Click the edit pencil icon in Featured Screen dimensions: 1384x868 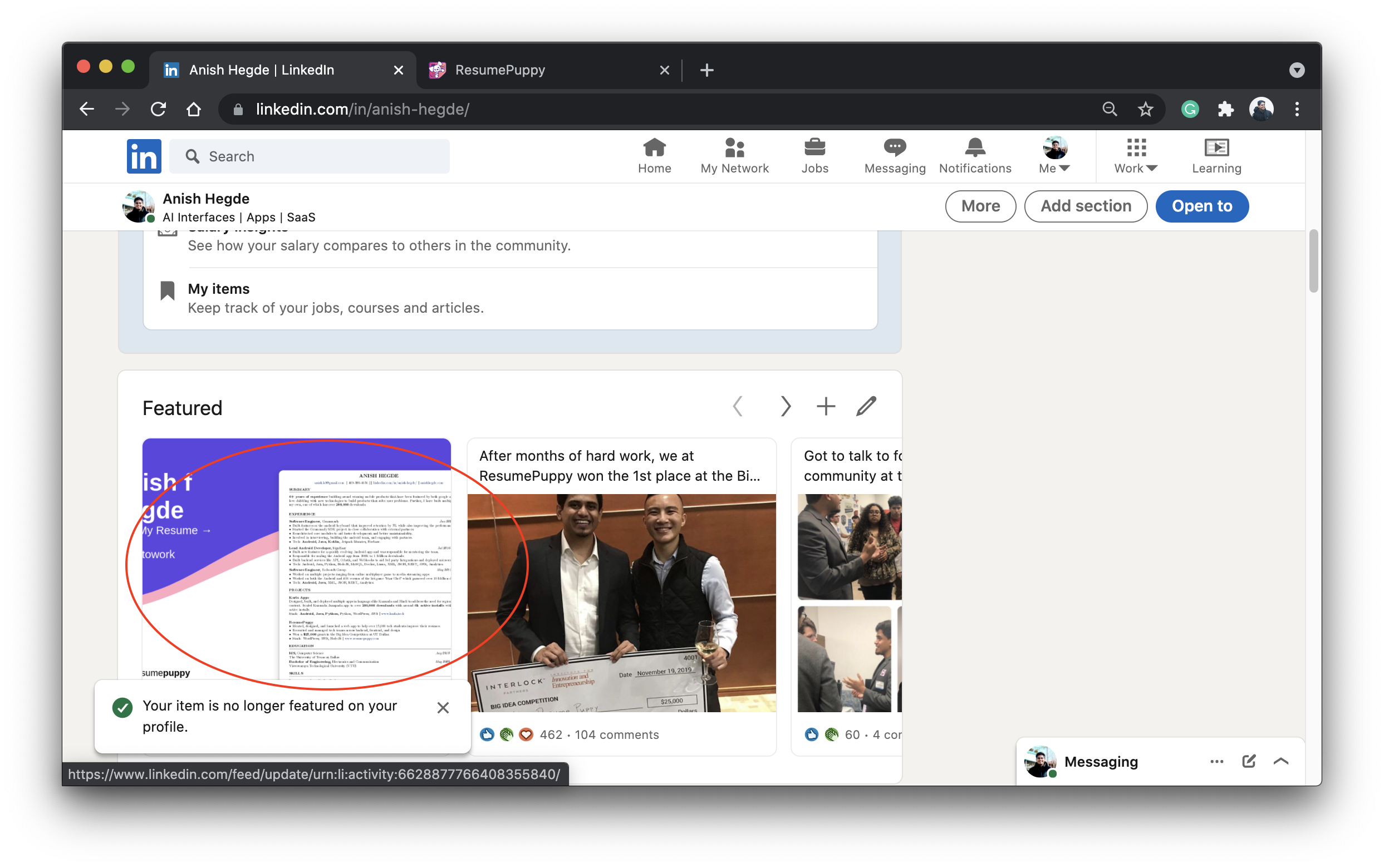click(866, 406)
